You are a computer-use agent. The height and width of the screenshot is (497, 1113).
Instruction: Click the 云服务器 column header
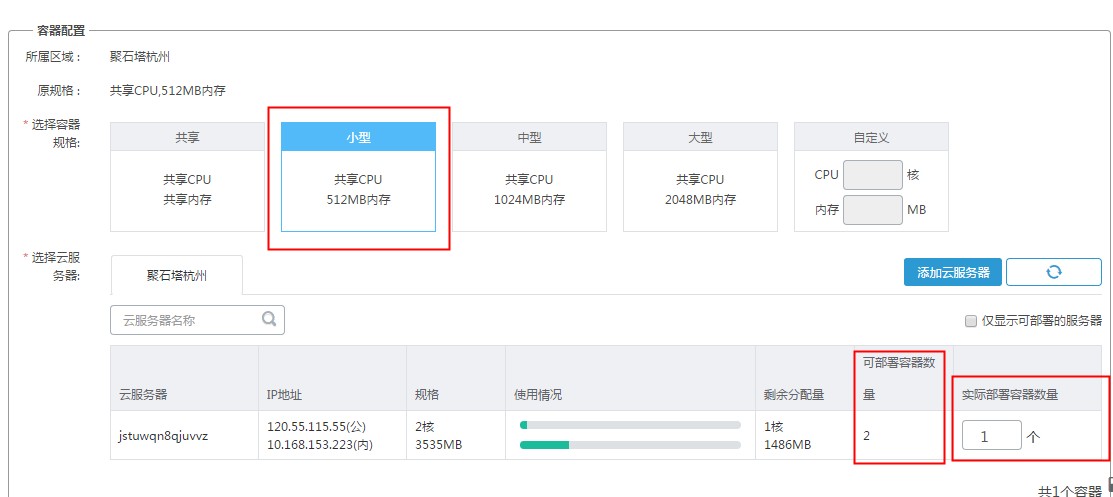pos(146,394)
